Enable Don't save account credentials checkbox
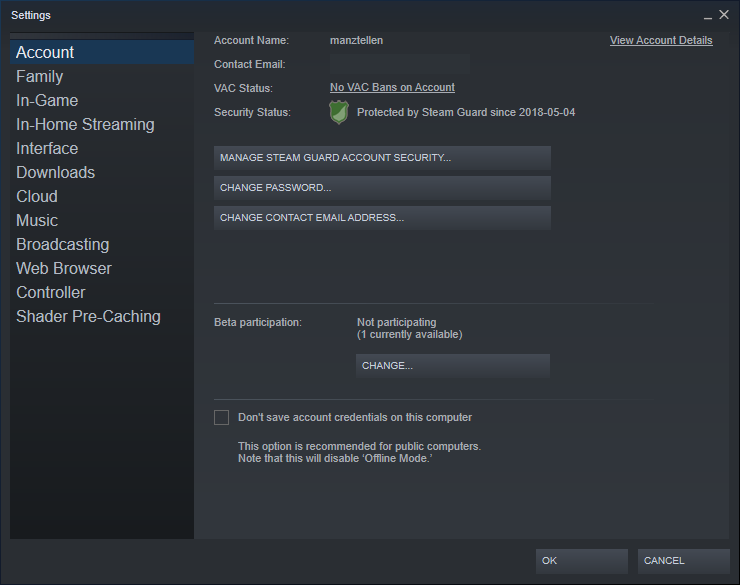This screenshot has width=740, height=585. 221,418
